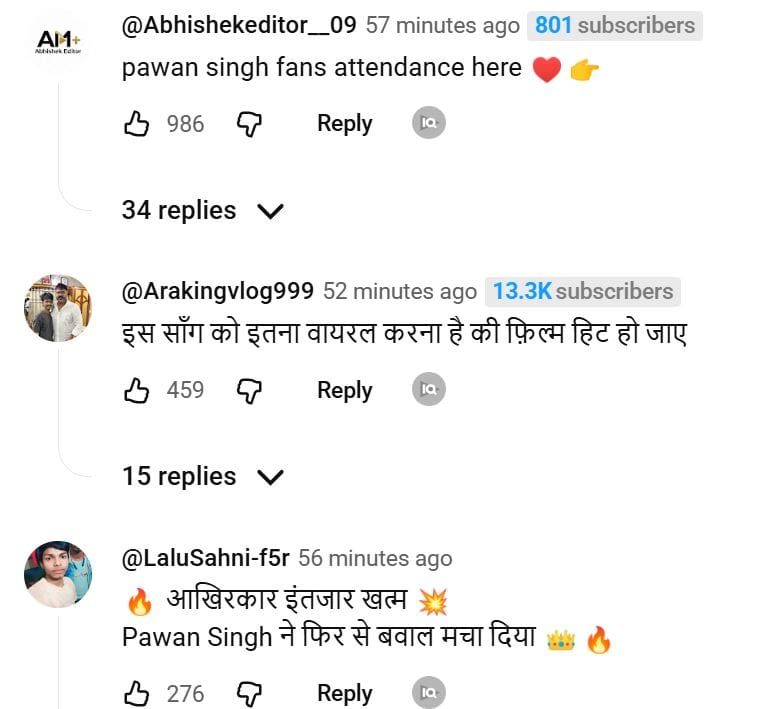Screen dimensions: 770x709
Task: Open the @Arakingvlog999 channel link
Action: pyautogui.click(x=217, y=291)
